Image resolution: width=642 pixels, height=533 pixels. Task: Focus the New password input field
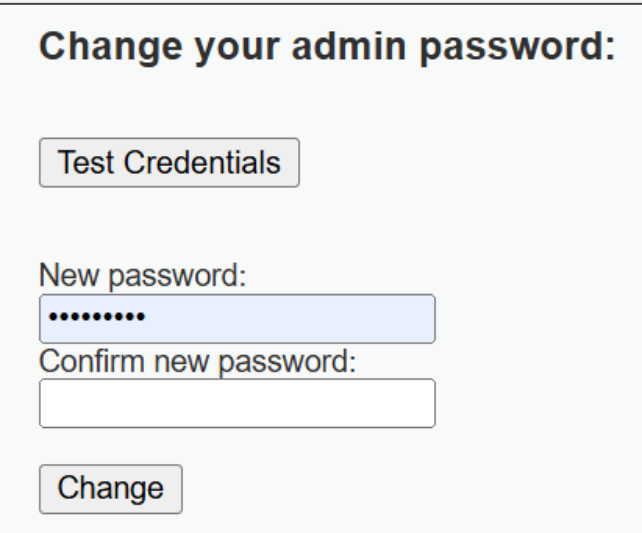pyautogui.click(x=237, y=319)
